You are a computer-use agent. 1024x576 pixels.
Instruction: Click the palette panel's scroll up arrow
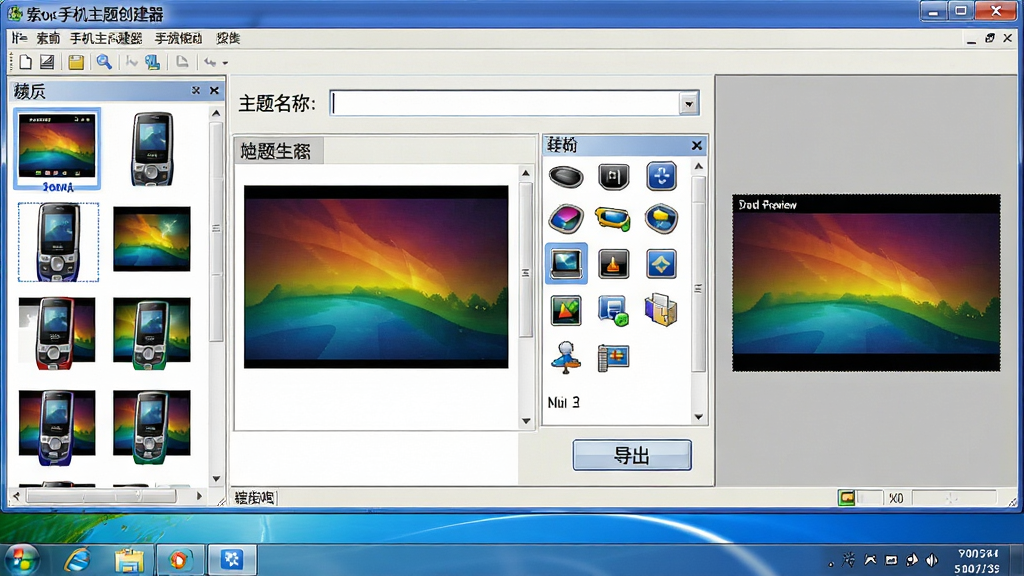pyautogui.click(x=698, y=167)
